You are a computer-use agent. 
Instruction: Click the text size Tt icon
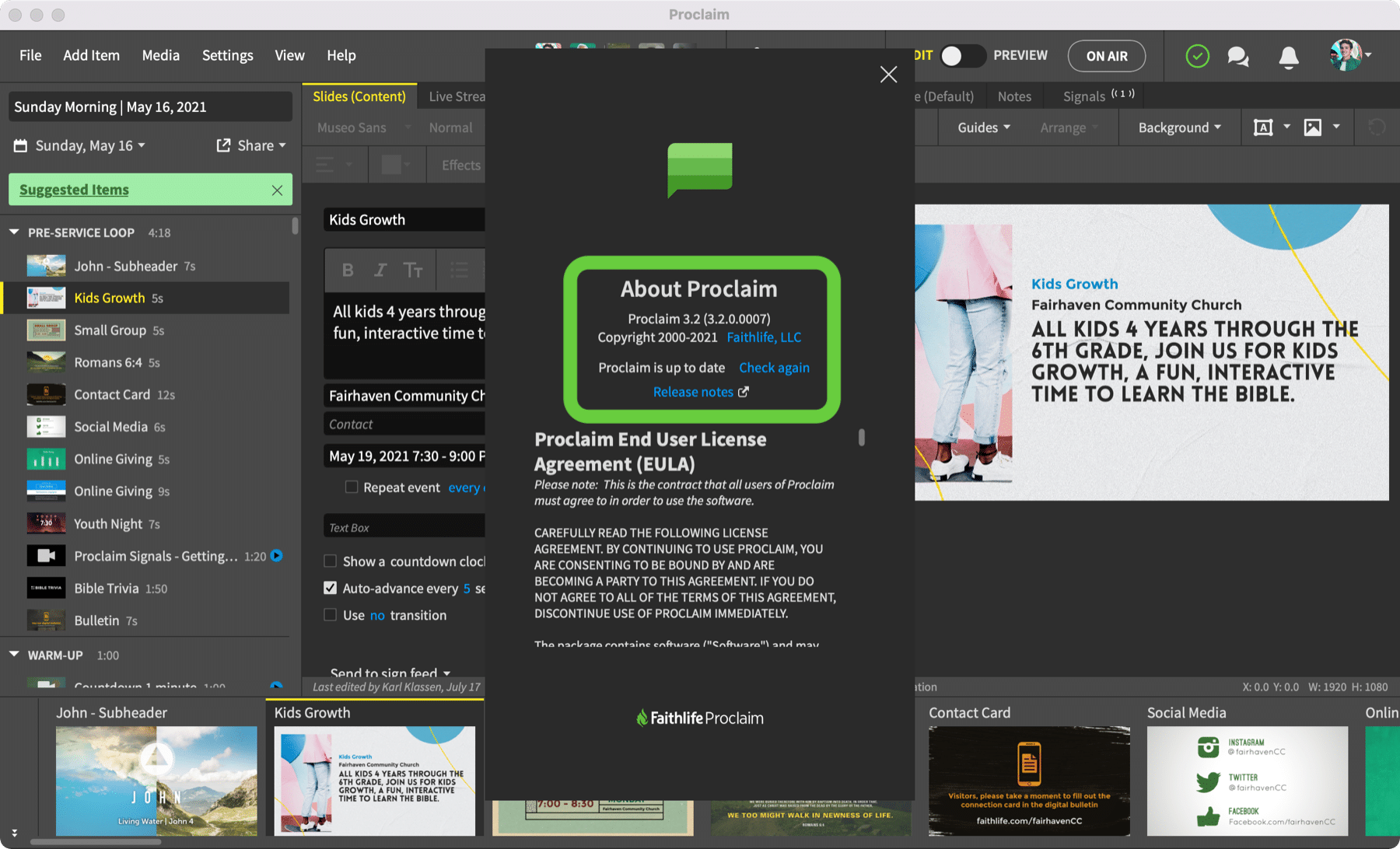pos(413,270)
